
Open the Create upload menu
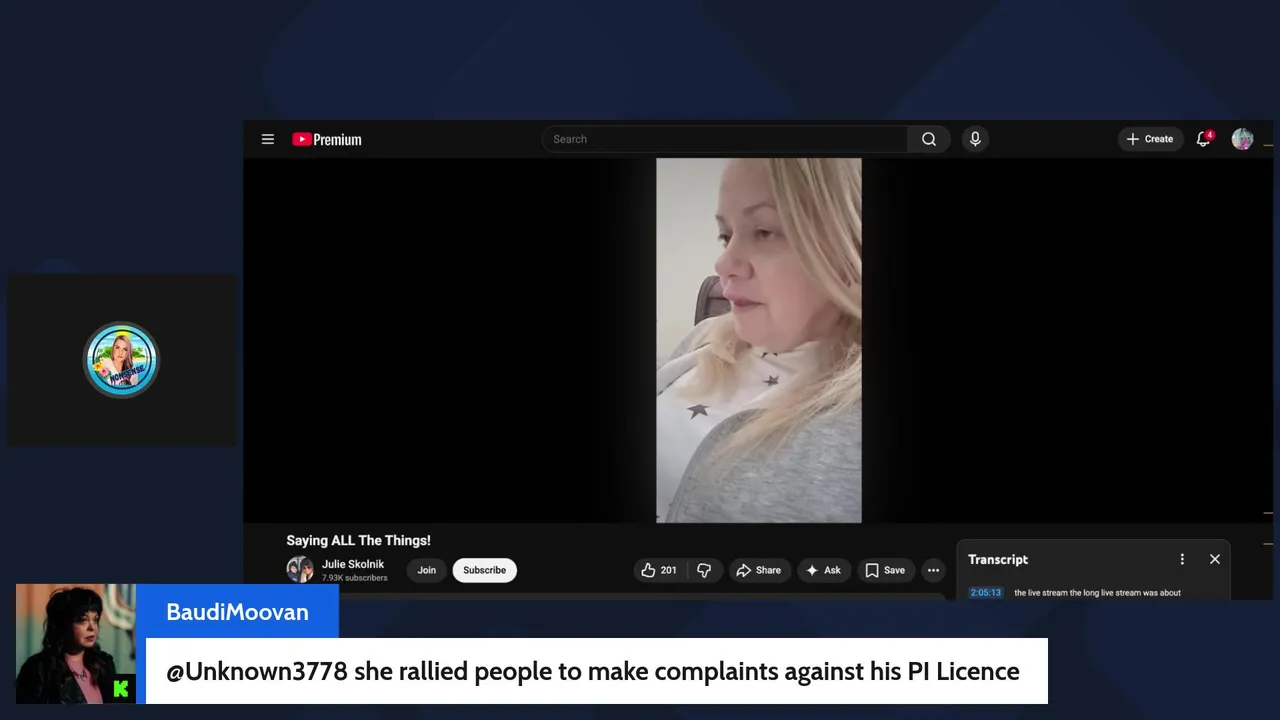click(1150, 139)
